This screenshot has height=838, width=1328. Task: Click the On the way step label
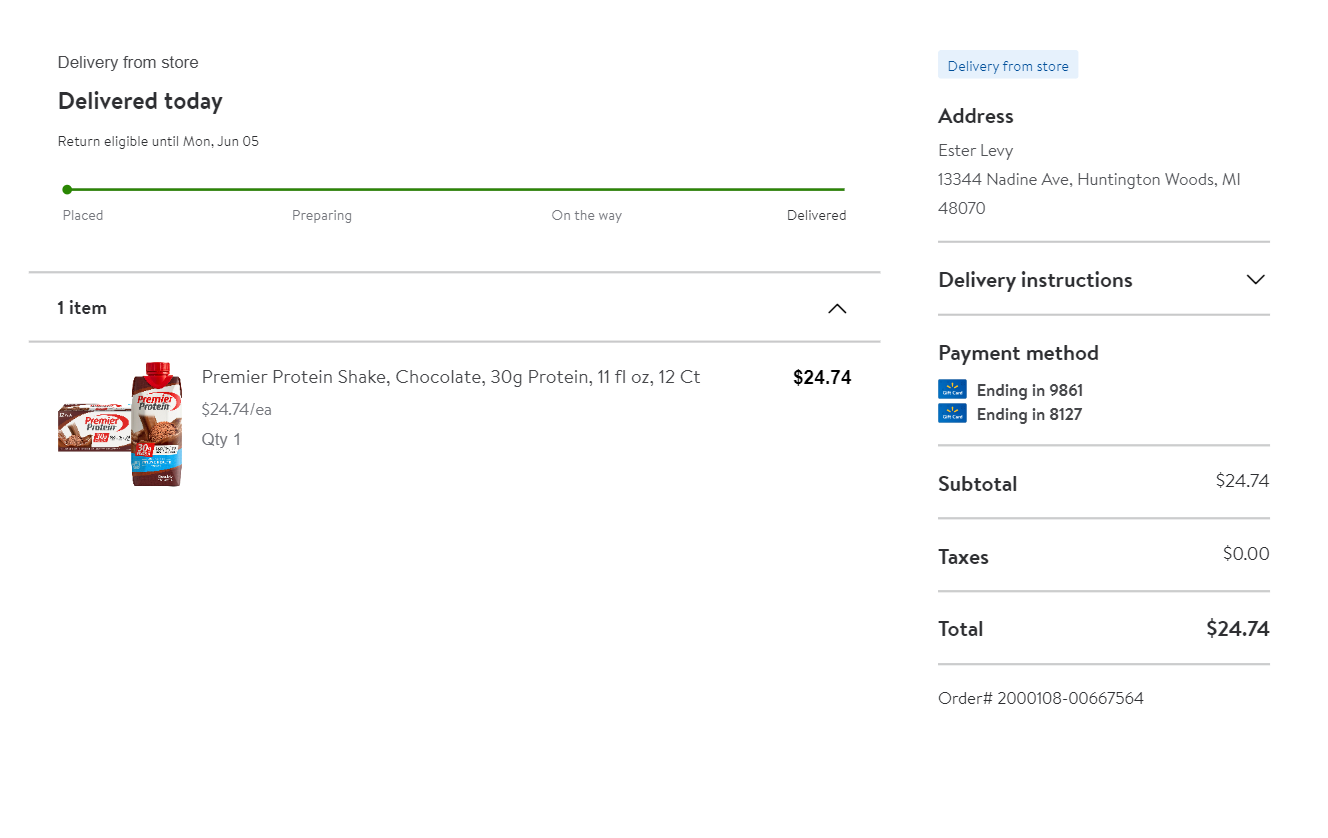[586, 215]
